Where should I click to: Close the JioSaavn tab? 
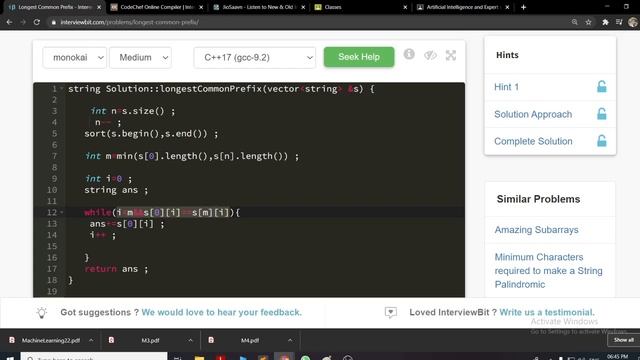tap(303, 7)
